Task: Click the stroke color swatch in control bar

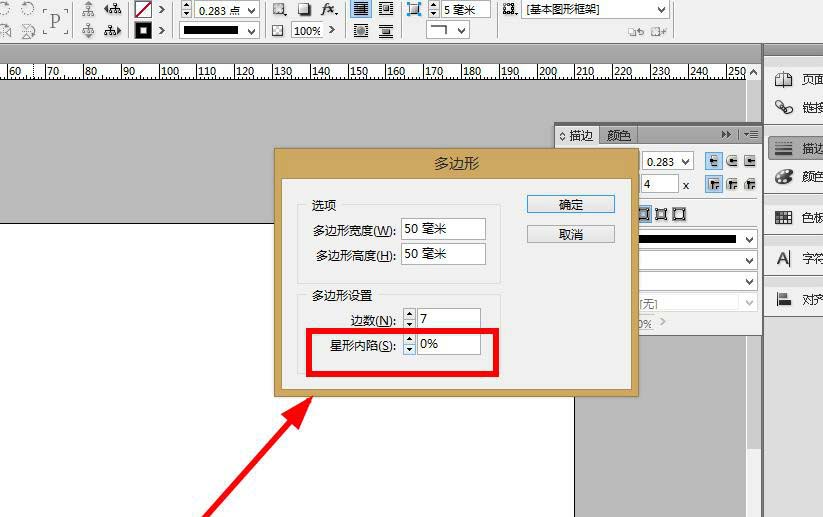Action: coord(143,30)
